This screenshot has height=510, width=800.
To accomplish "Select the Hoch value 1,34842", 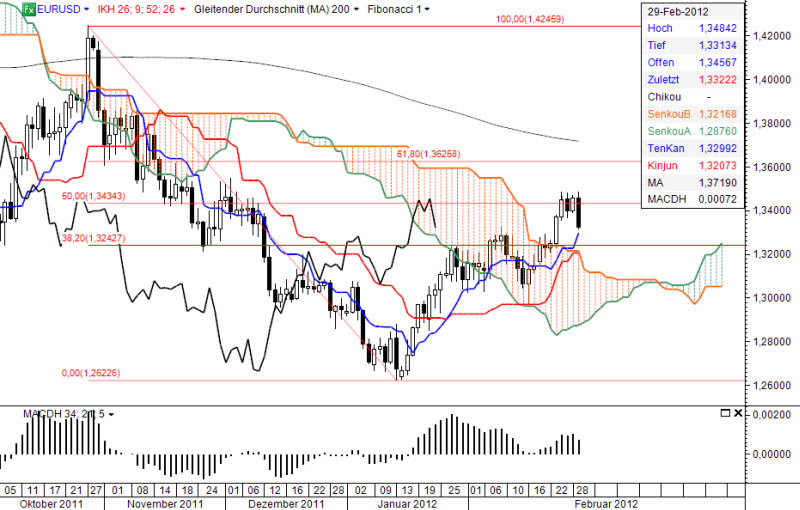I will [x=717, y=29].
